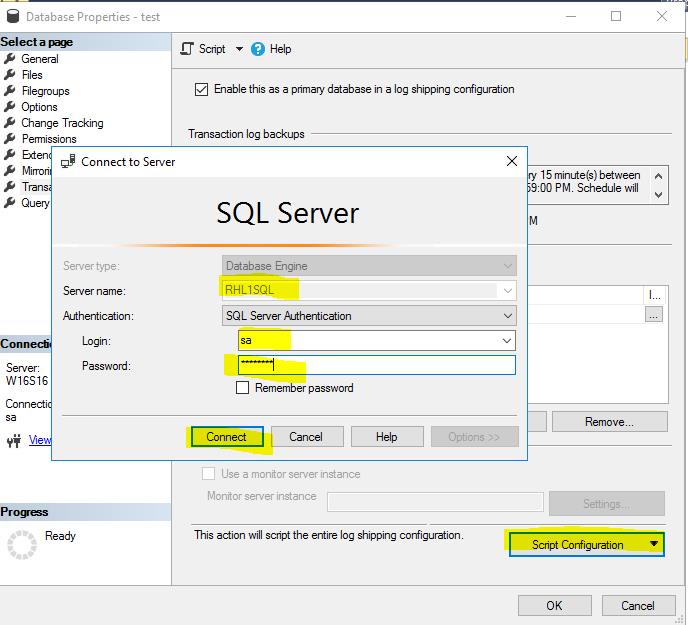Expand the Script dropdown arrow

click(x=239, y=49)
